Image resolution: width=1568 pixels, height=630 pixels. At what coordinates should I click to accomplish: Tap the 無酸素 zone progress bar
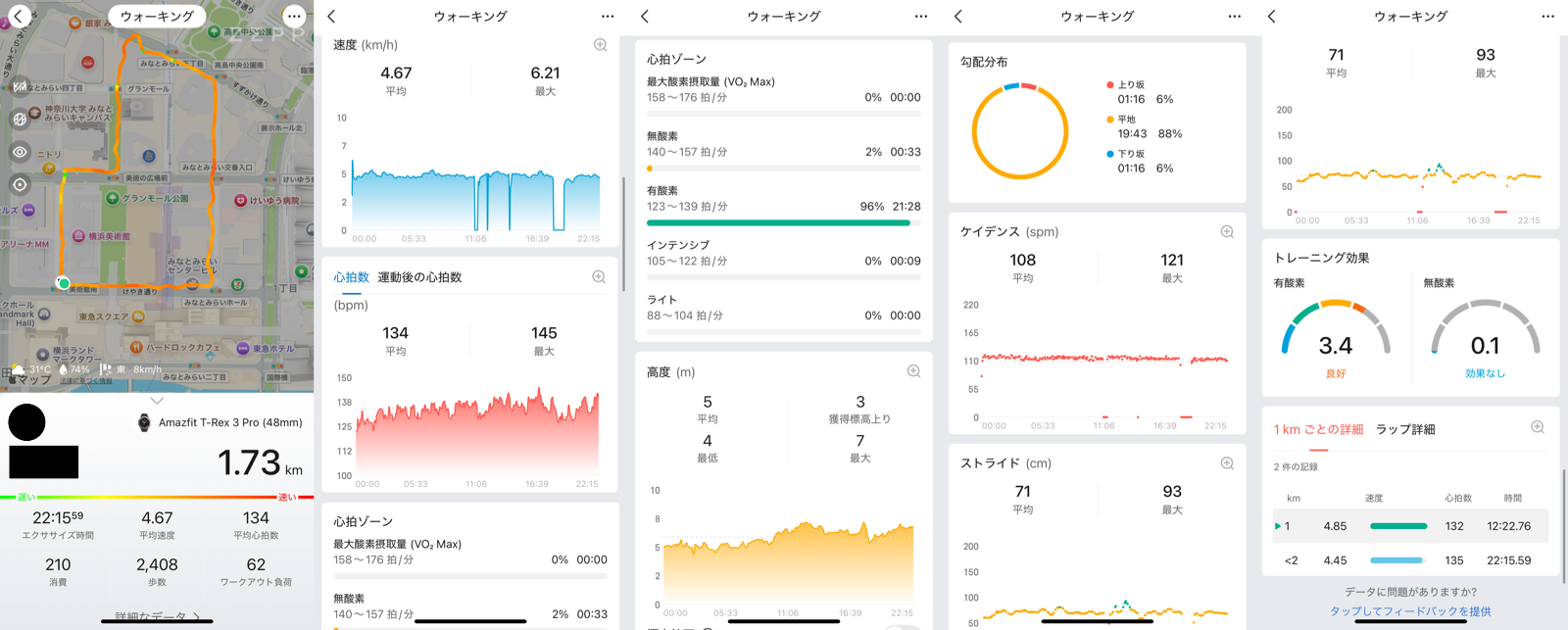(784, 169)
